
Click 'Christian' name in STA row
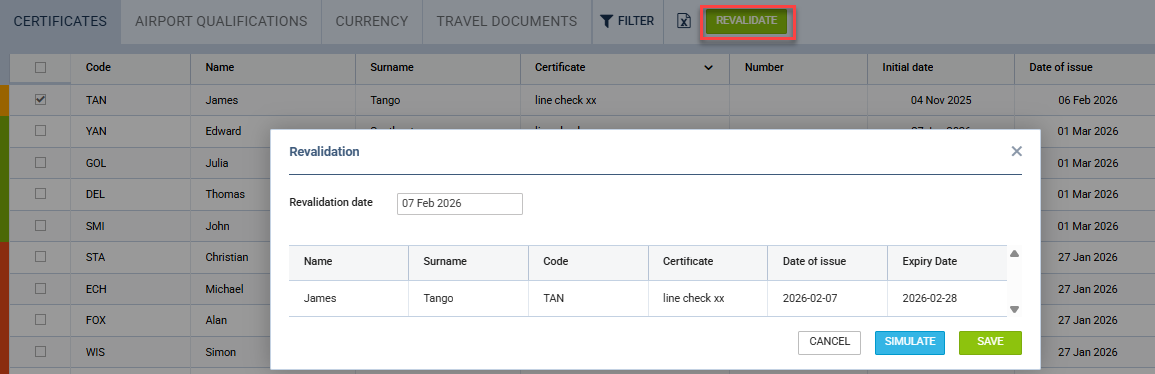coord(227,257)
